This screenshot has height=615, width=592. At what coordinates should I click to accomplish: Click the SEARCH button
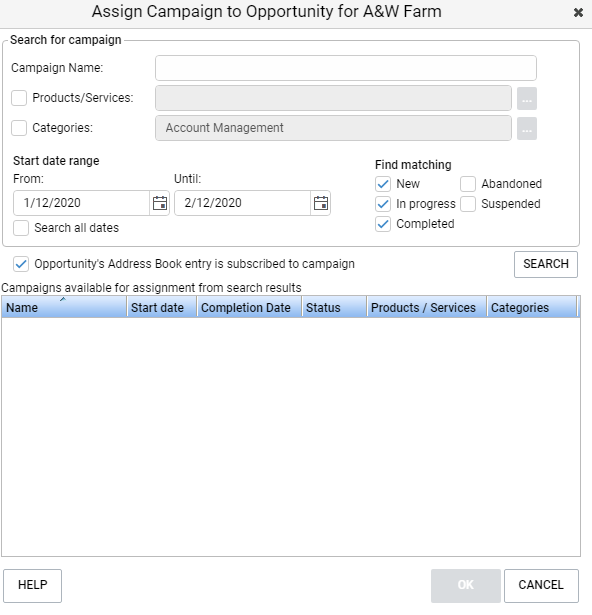(546, 264)
